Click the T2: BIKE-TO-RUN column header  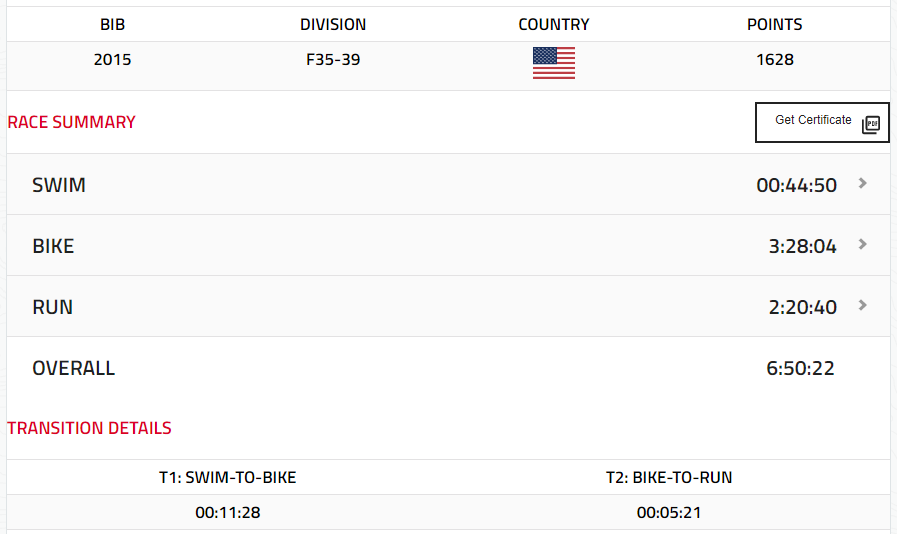(669, 477)
